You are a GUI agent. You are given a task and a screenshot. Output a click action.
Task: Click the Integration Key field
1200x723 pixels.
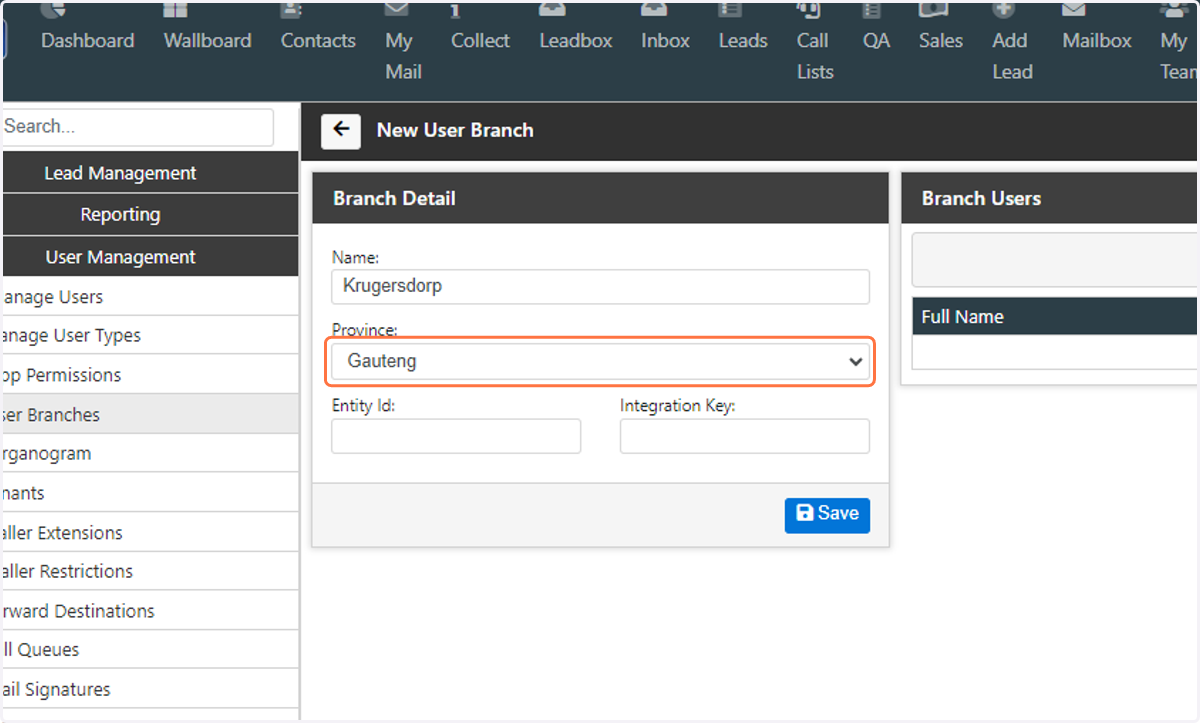click(x=745, y=436)
